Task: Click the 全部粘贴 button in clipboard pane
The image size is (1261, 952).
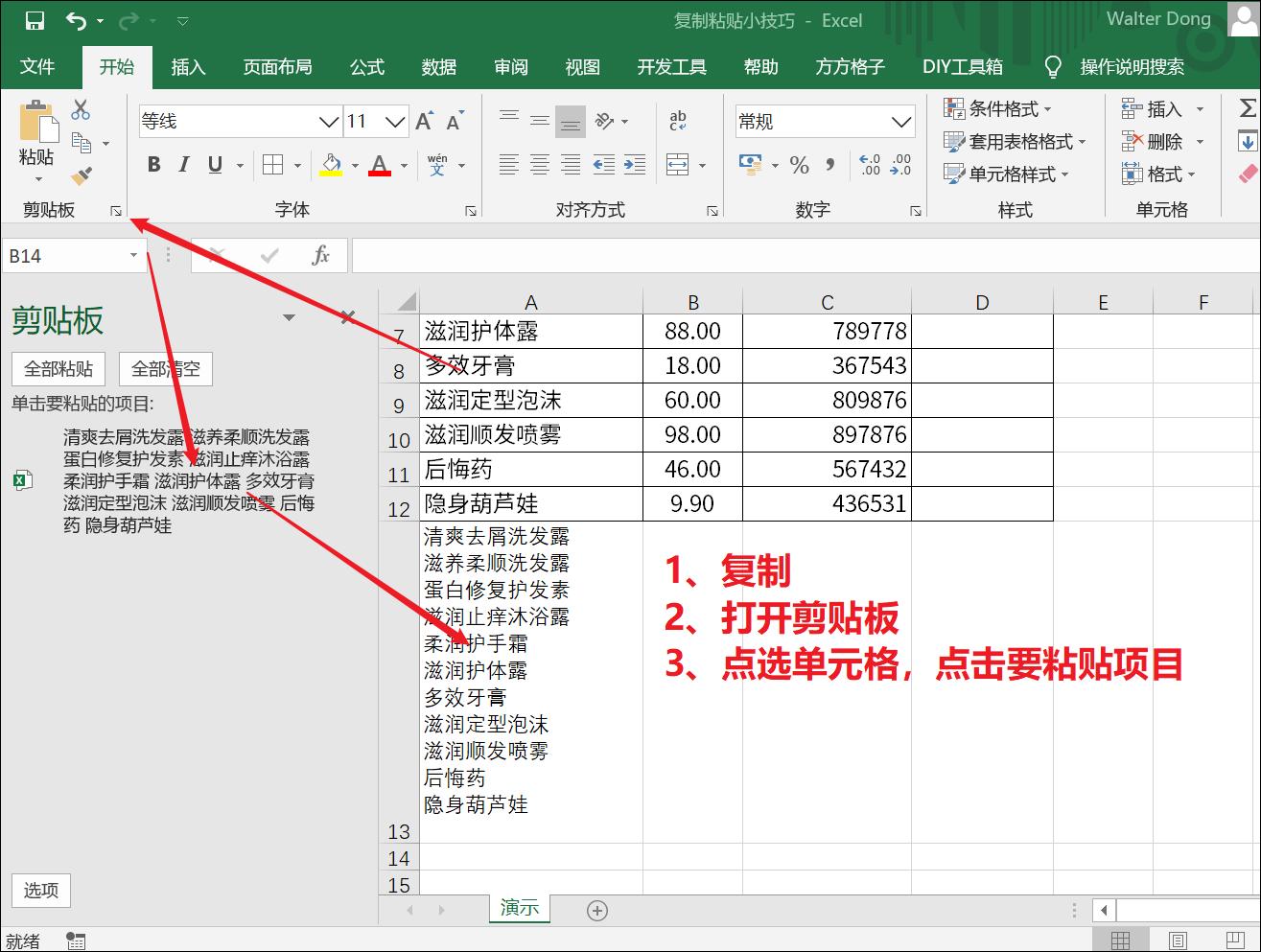Action: coord(58,369)
